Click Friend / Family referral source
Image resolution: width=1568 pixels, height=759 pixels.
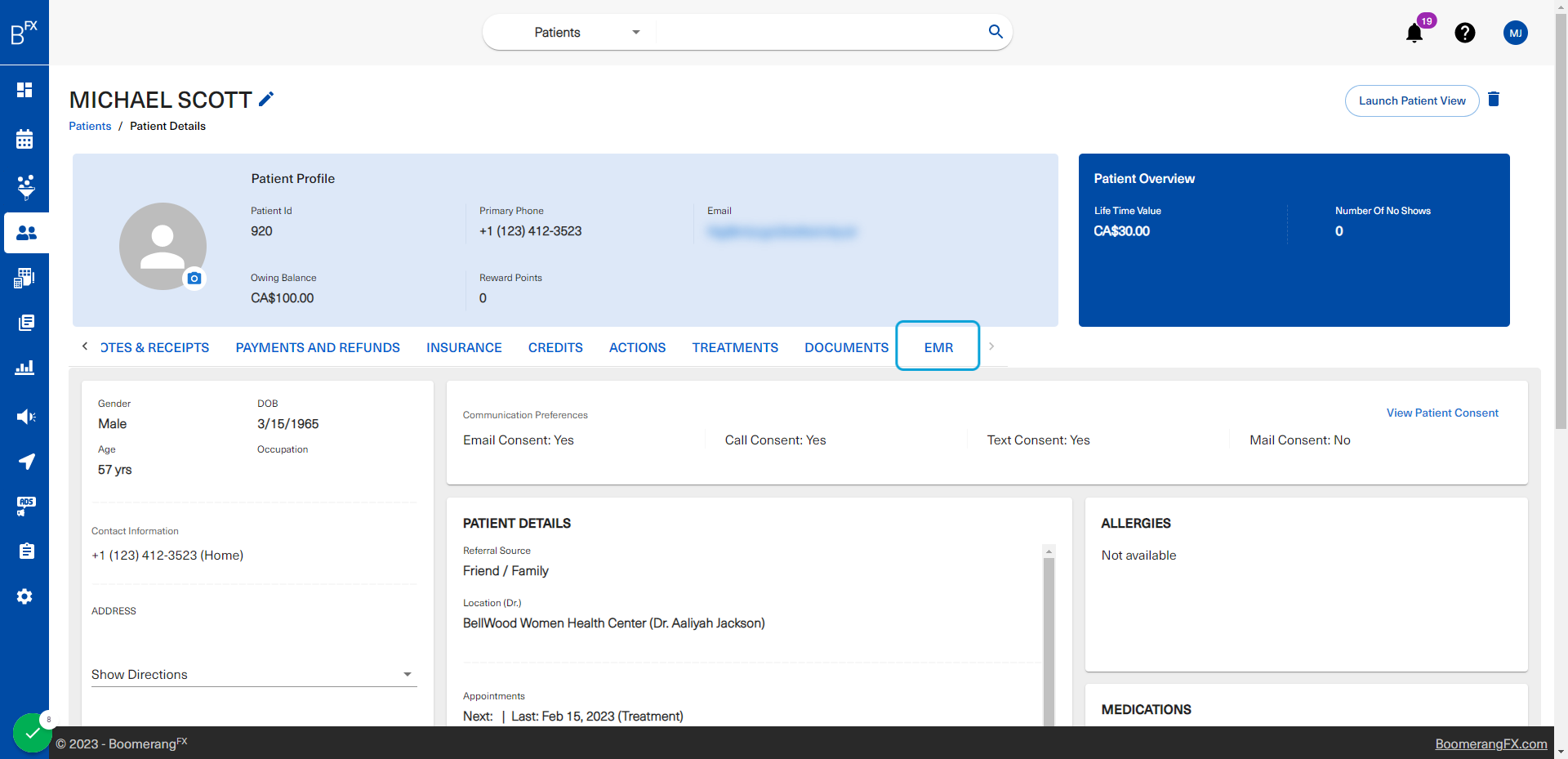[x=506, y=571]
